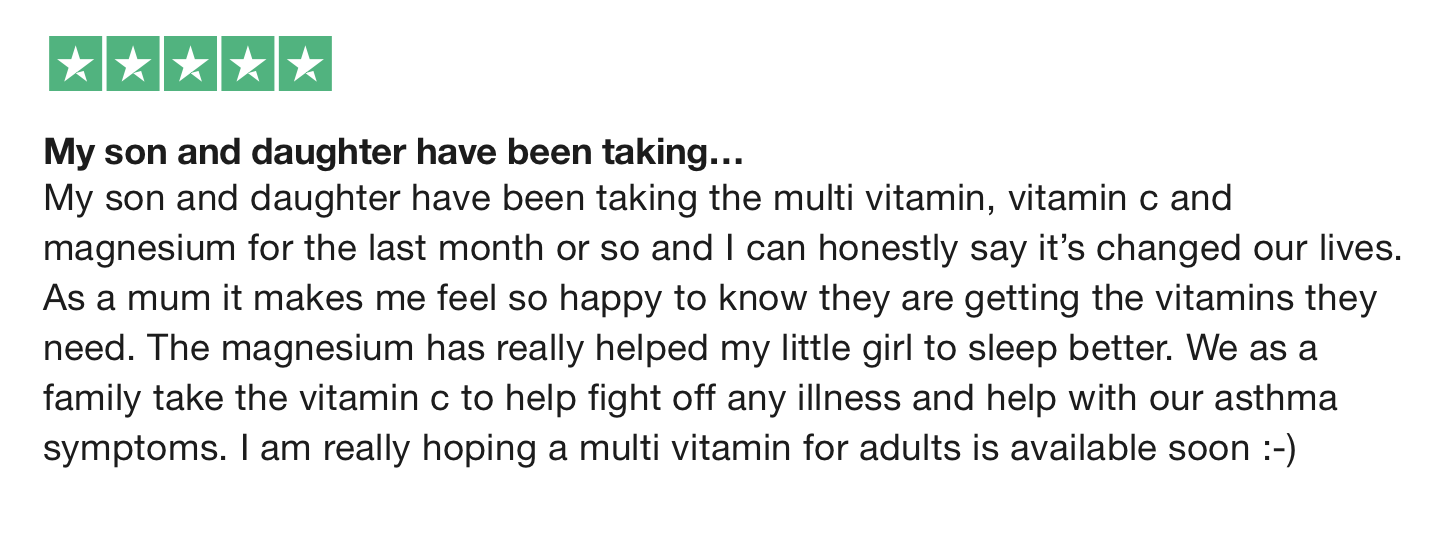Select the third star in the rating
The image size is (1446, 540).
(x=190, y=65)
